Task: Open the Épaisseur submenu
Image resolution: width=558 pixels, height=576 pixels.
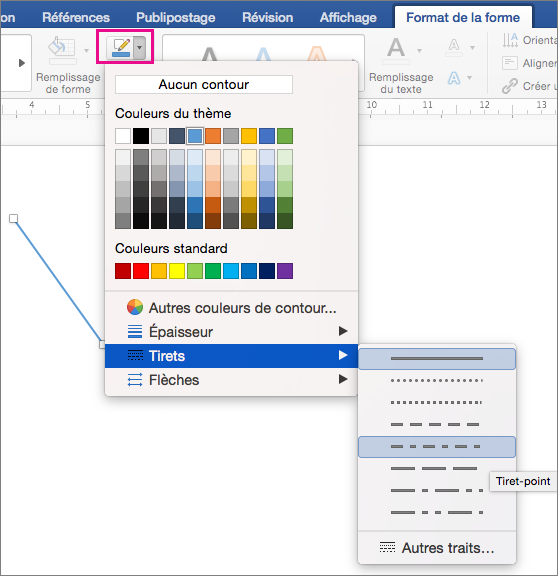Action: 231,332
